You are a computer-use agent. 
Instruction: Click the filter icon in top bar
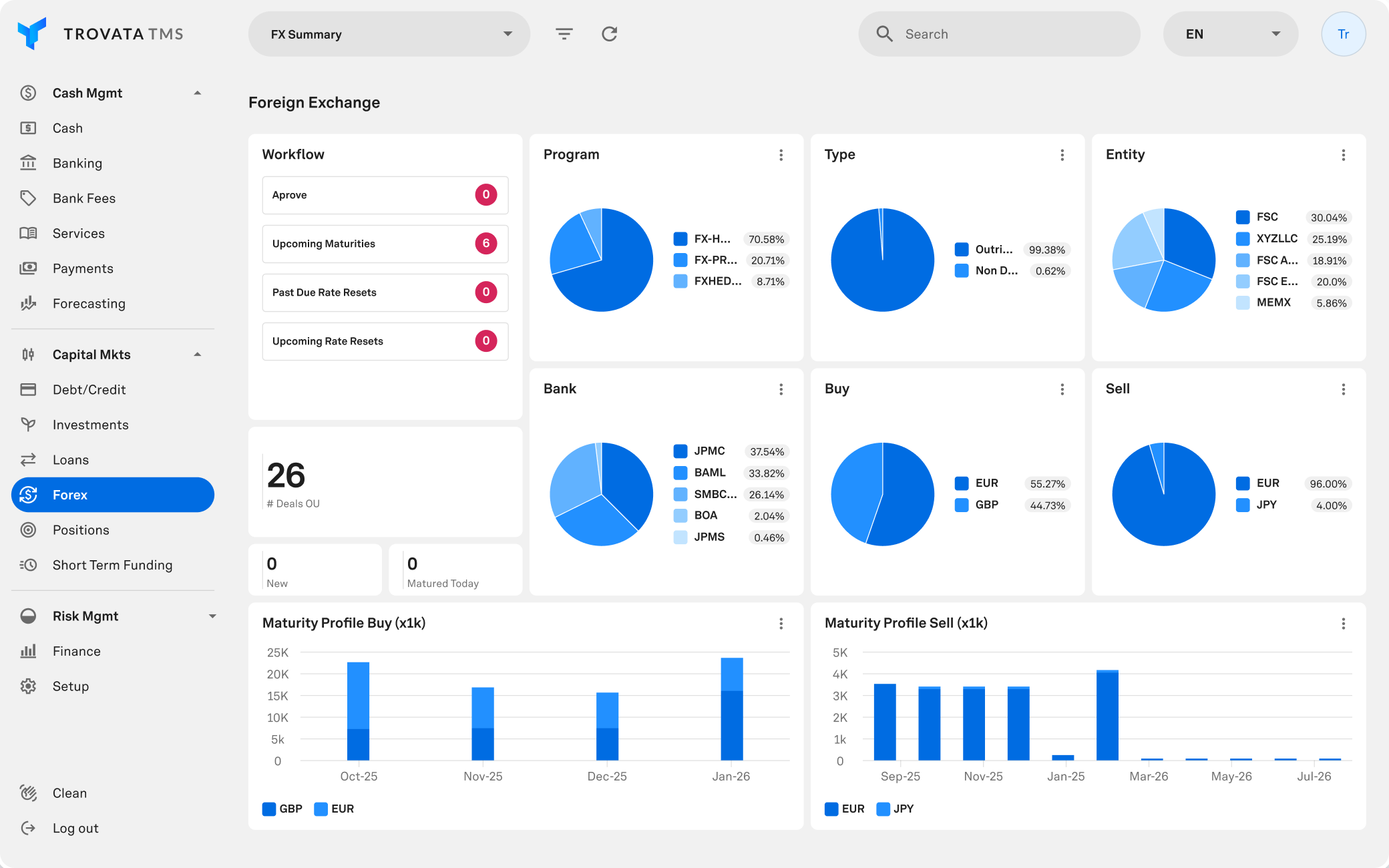(x=564, y=34)
